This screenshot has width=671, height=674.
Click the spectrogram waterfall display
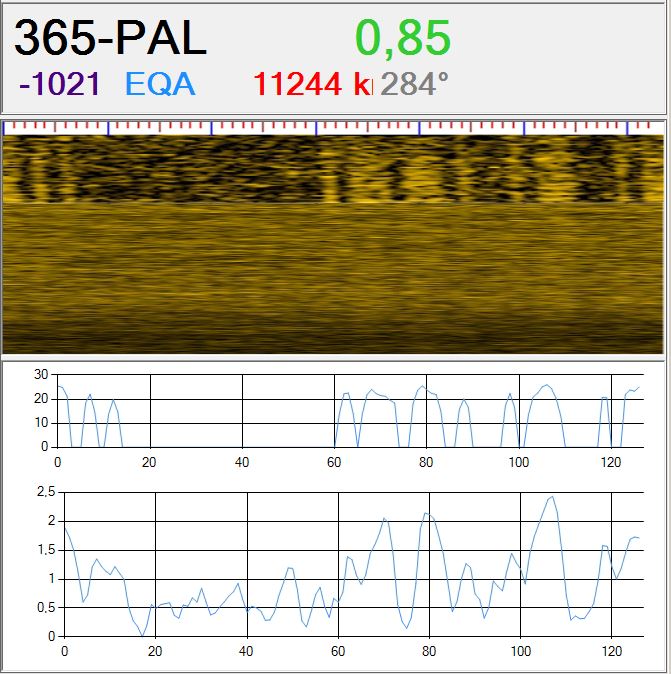(333, 244)
